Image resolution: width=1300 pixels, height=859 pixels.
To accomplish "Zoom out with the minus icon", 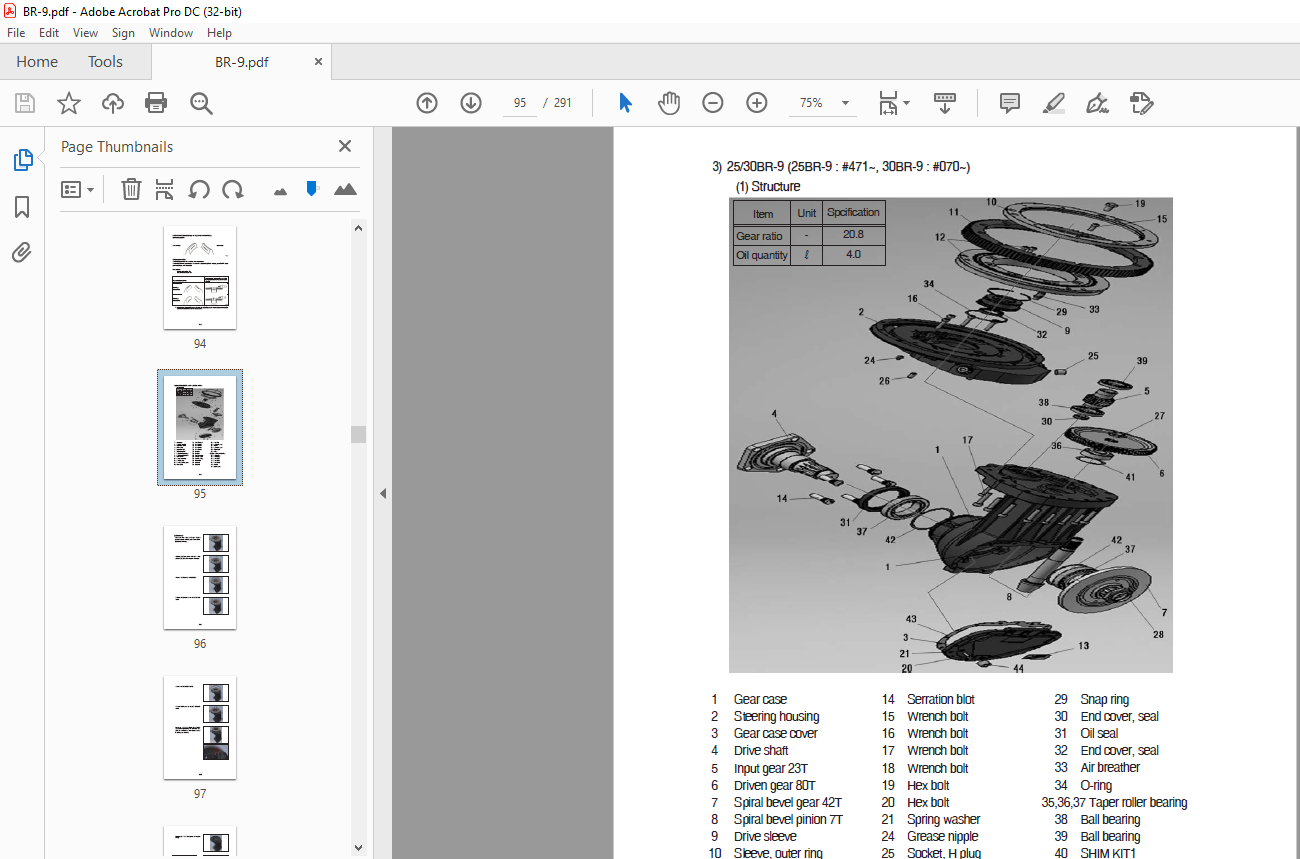I will pos(713,103).
